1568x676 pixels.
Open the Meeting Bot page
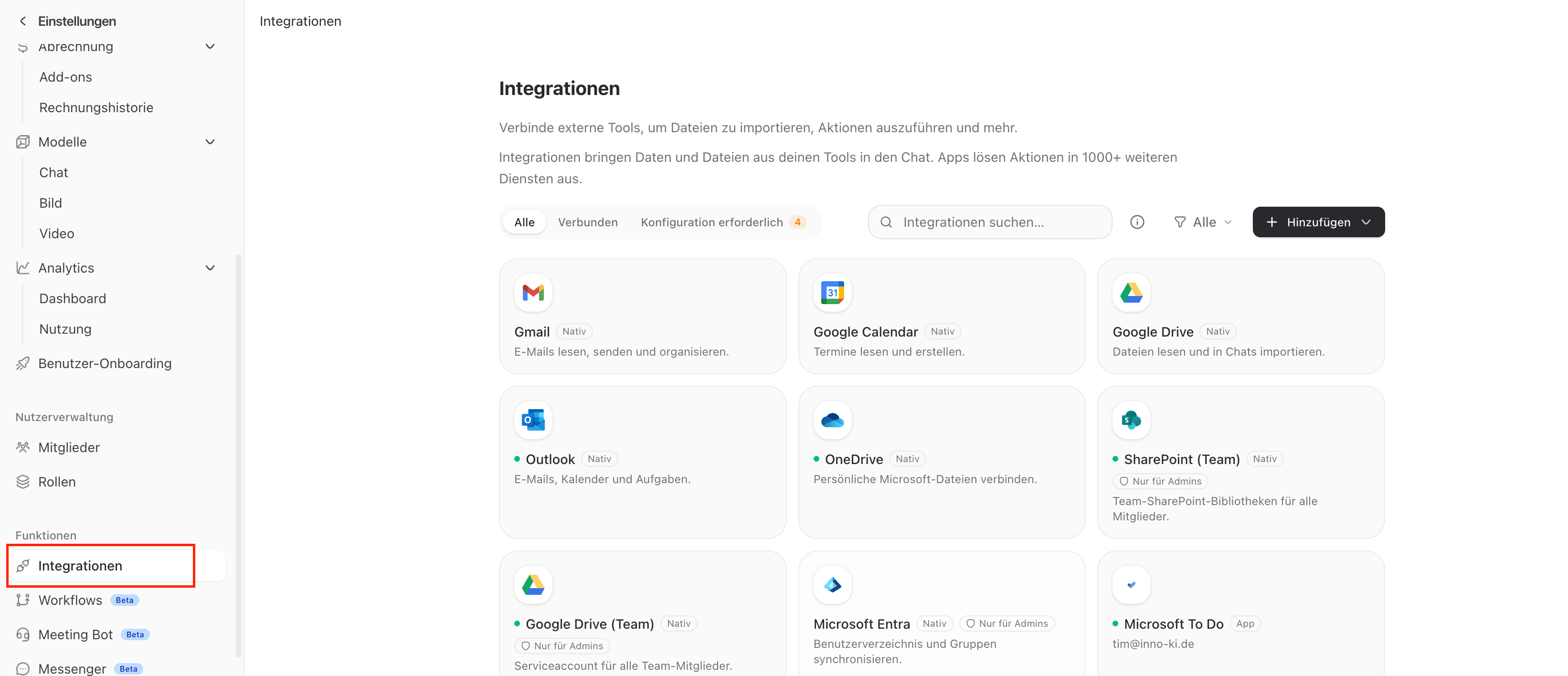[75, 634]
